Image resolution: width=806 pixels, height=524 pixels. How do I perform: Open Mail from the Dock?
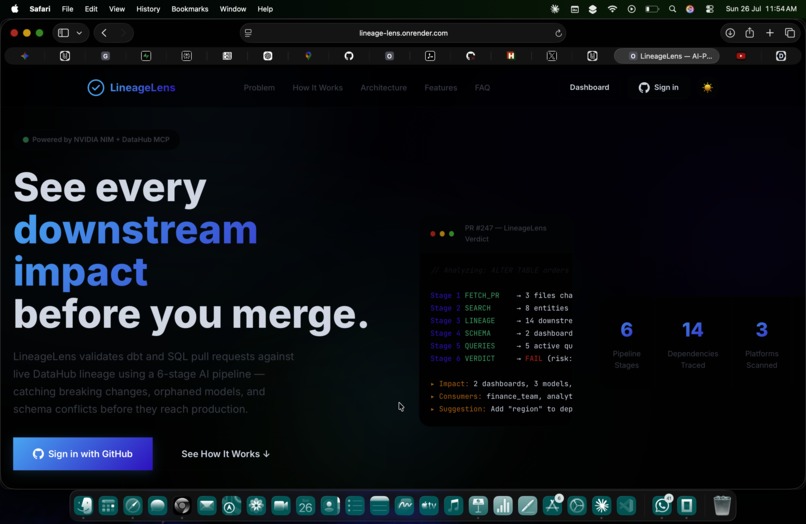tap(207, 506)
